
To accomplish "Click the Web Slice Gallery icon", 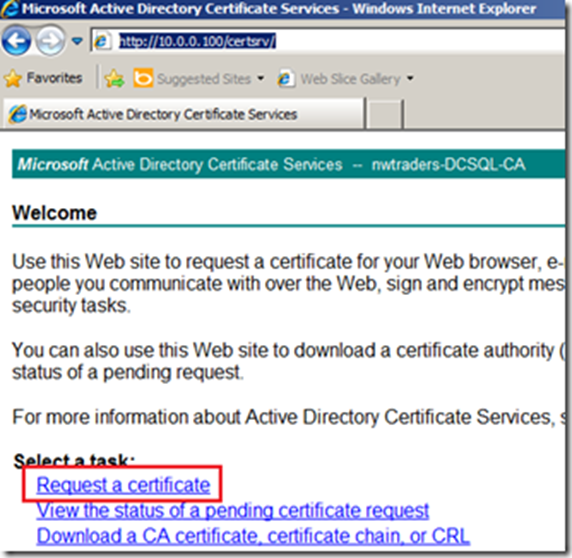I will [286, 78].
